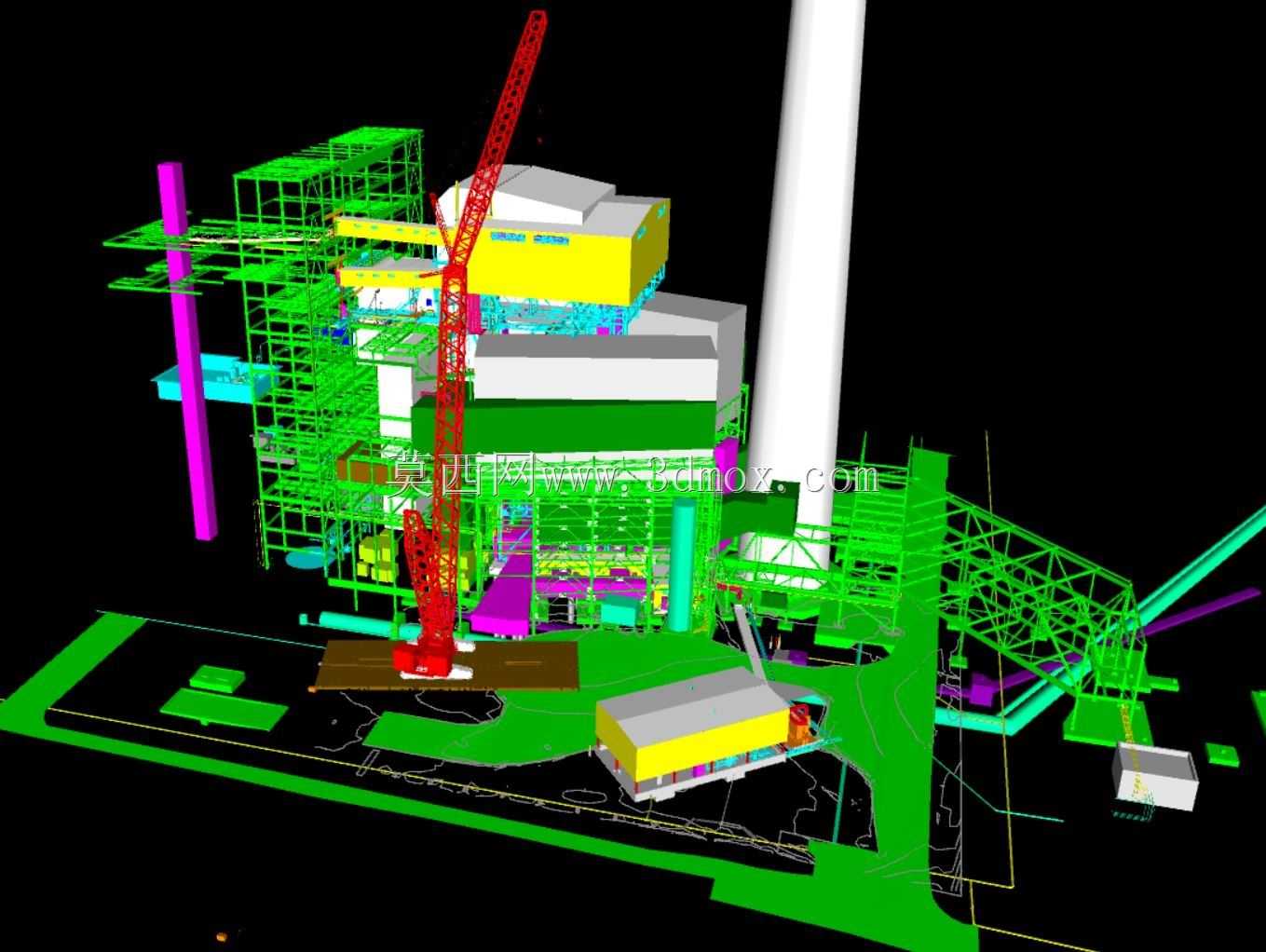Select the tall white chimney stack
1266x952 pixels.
pyautogui.click(x=809, y=279)
